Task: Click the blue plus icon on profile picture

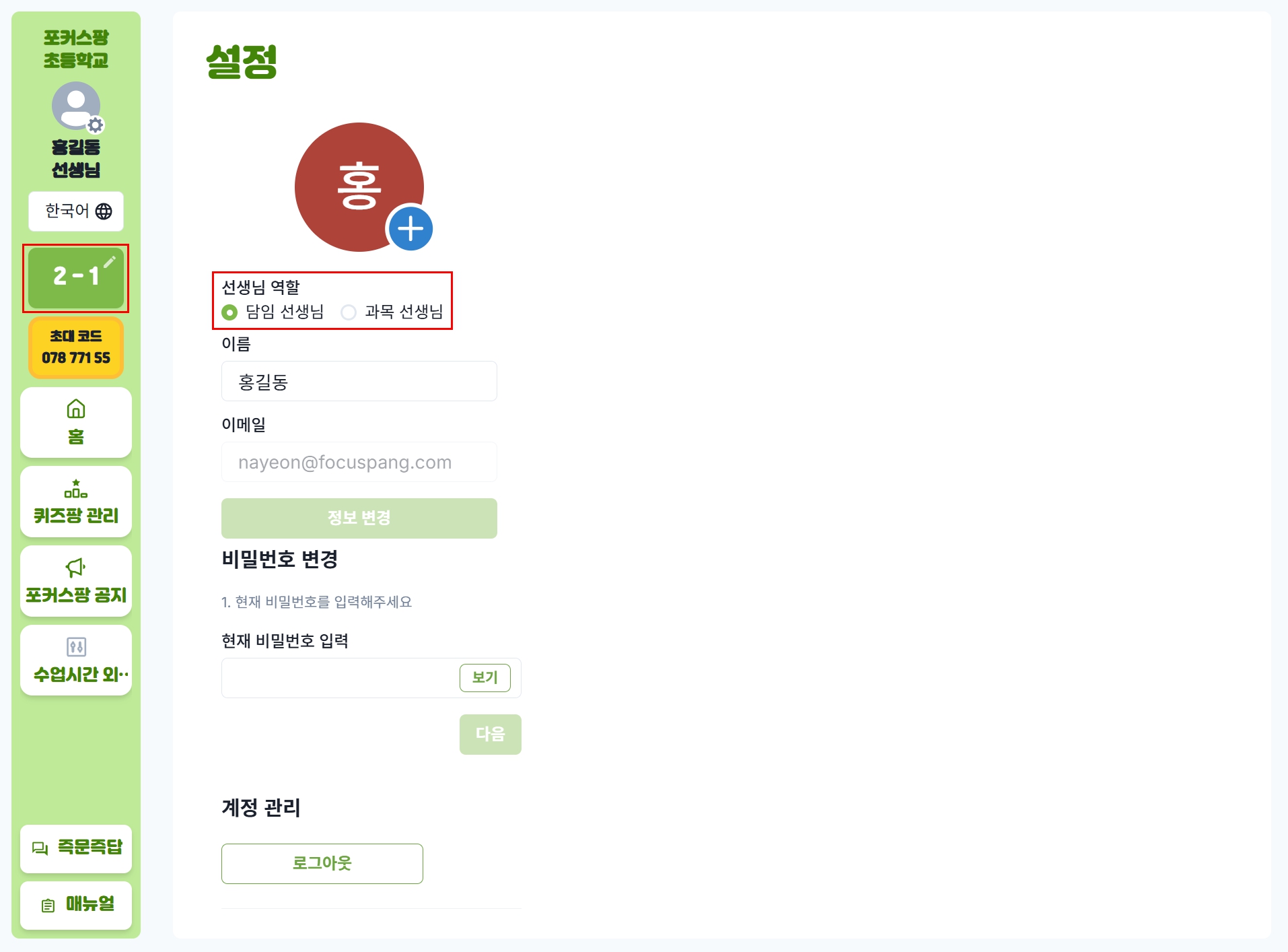Action: pos(410,229)
